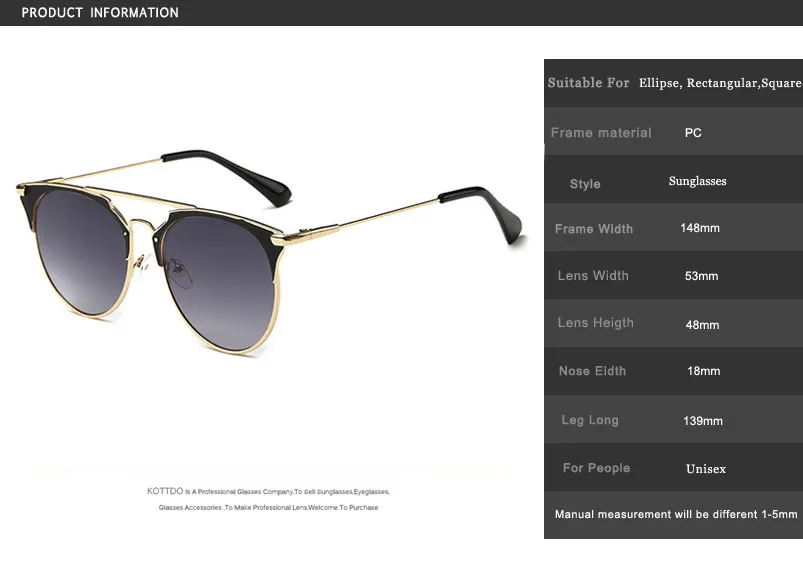Click the 18mm nose width value
Image resolution: width=803 pixels, height=580 pixels.
(x=704, y=371)
